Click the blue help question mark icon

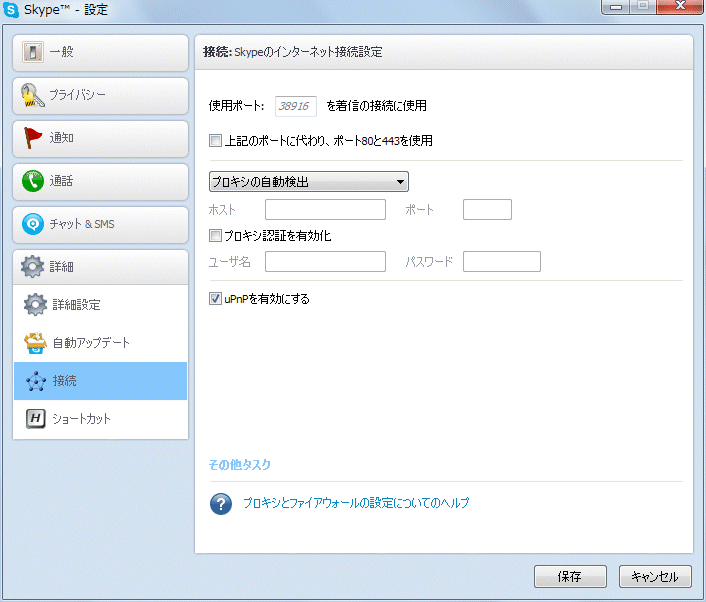[221, 504]
